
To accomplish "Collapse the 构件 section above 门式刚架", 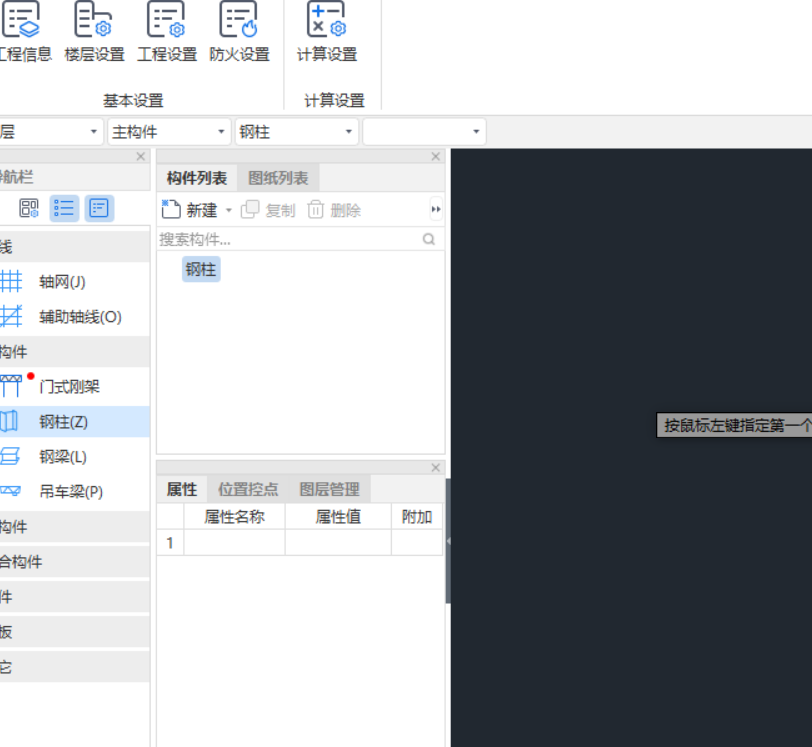I will (x=75, y=352).
